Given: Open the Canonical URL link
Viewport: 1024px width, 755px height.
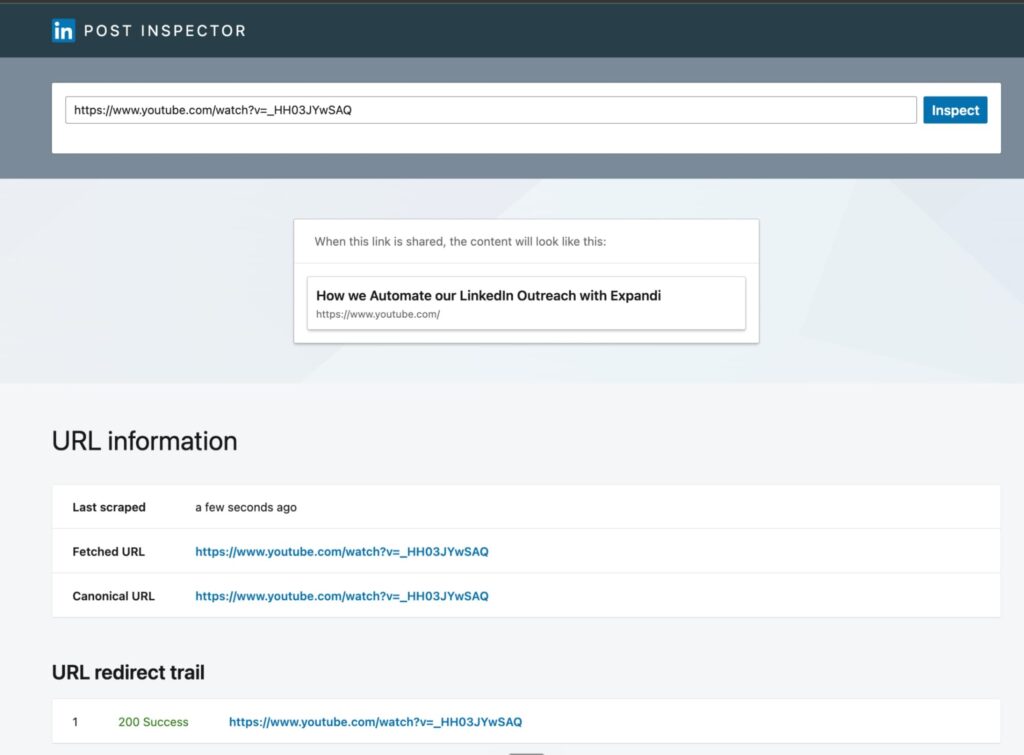Looking at the screenshot, I should coord(342,596).
